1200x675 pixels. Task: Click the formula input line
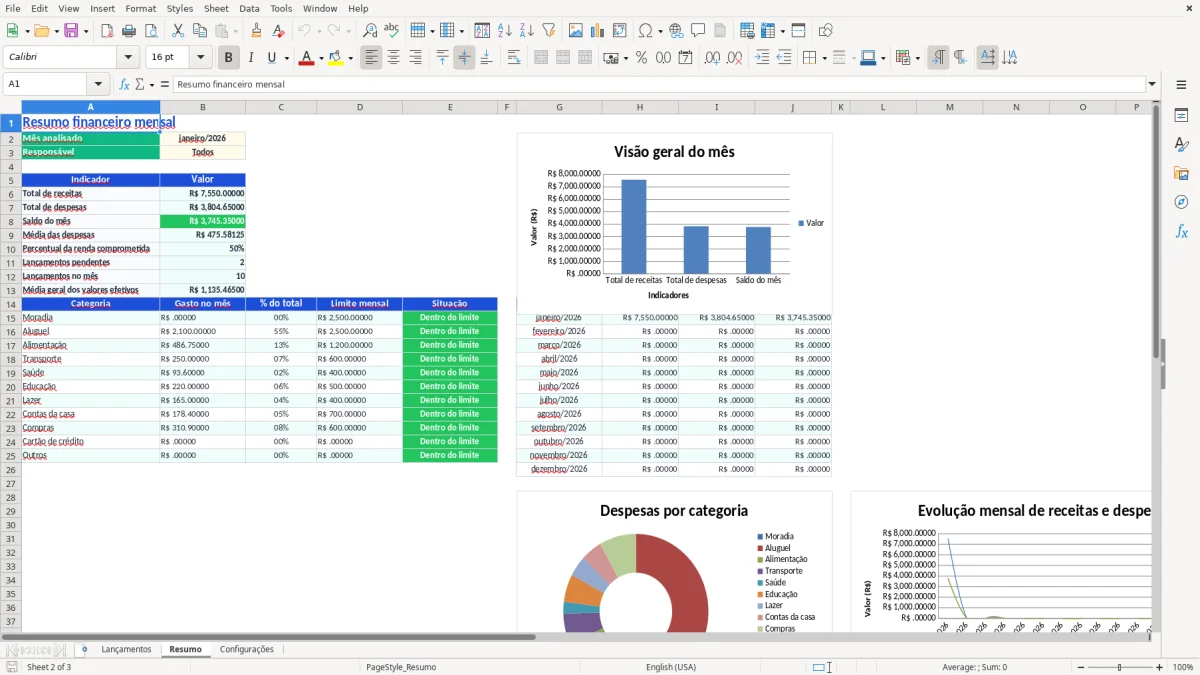coord(659,84)
